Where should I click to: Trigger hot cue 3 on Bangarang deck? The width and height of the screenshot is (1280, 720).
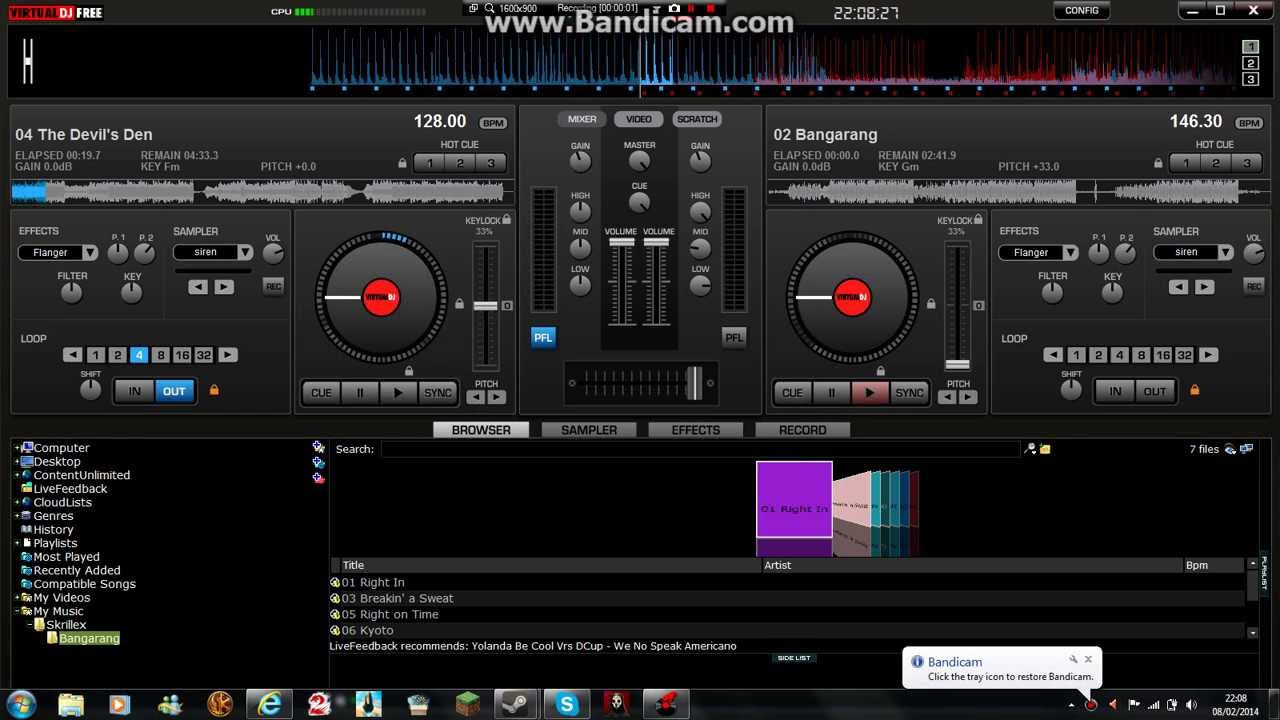pos(1246,163)
